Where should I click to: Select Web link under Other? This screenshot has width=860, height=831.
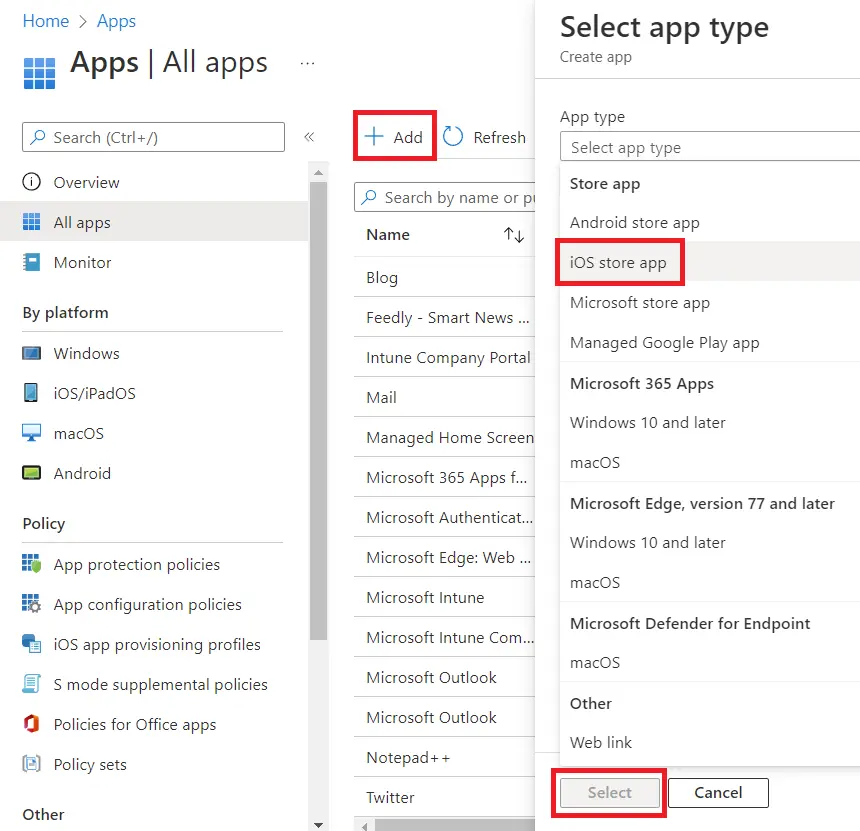601,742
